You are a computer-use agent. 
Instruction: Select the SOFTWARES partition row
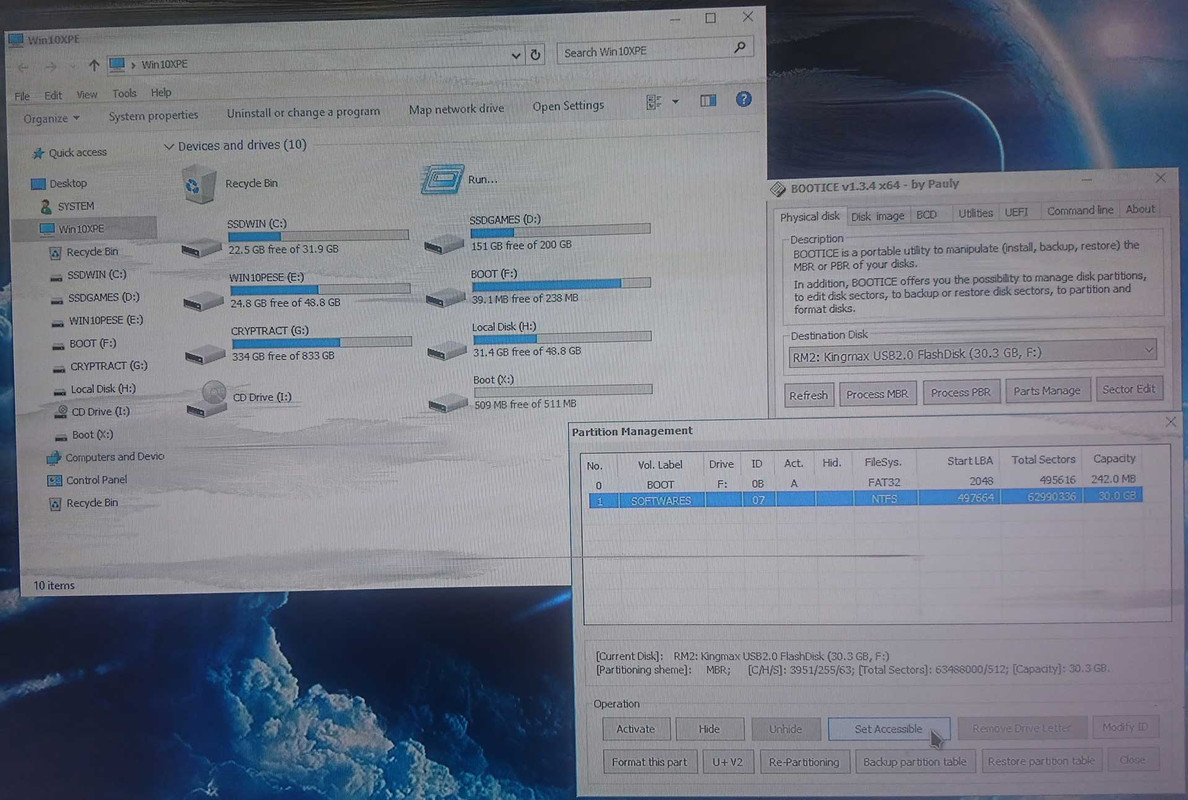coord(865,499)
